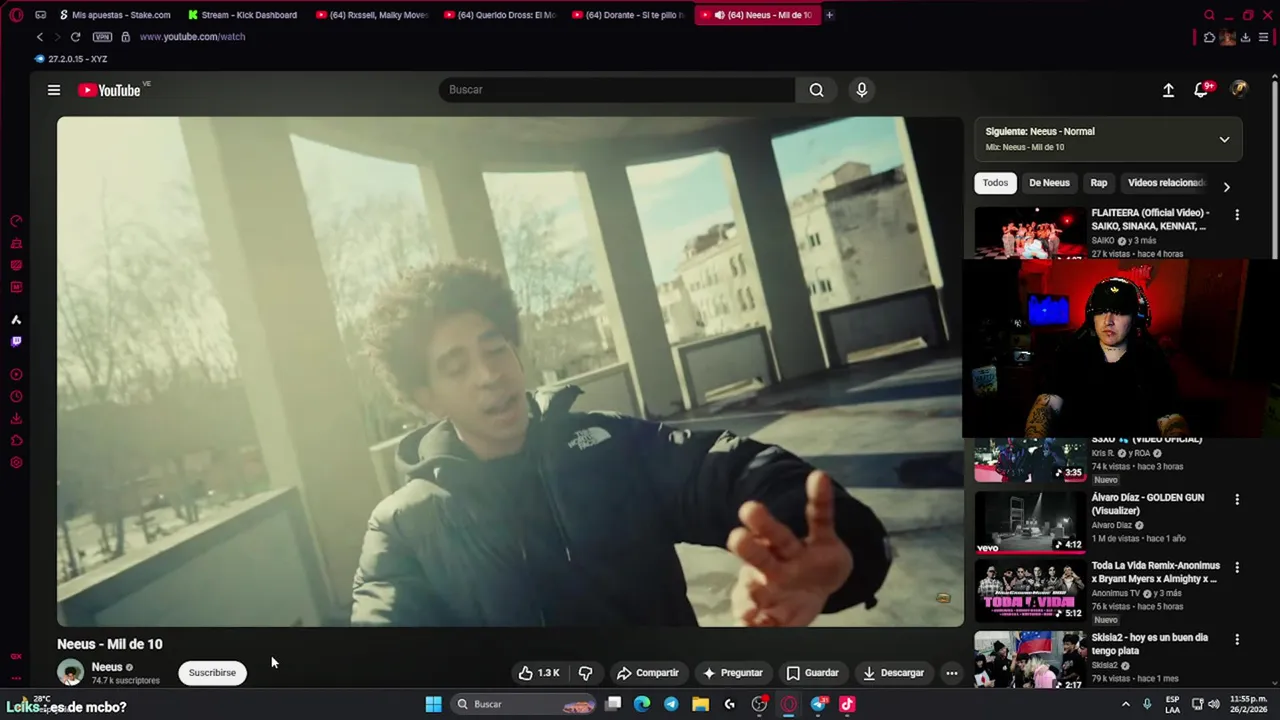Viewport: 1280px width, 720px height.
Task: Click the search magnifier button on YouTube
Action: [x=817, y=90]
